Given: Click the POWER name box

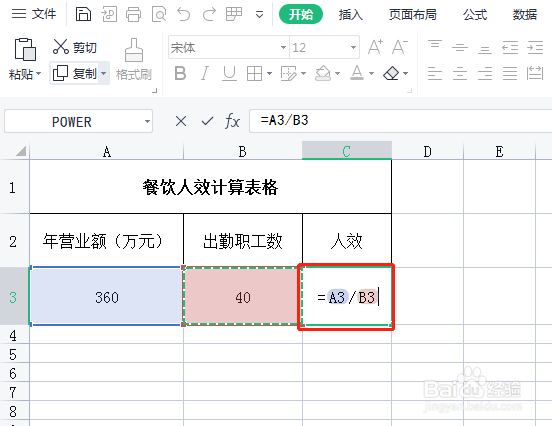Looking at the screenshot, I should (x=72, y=122).
